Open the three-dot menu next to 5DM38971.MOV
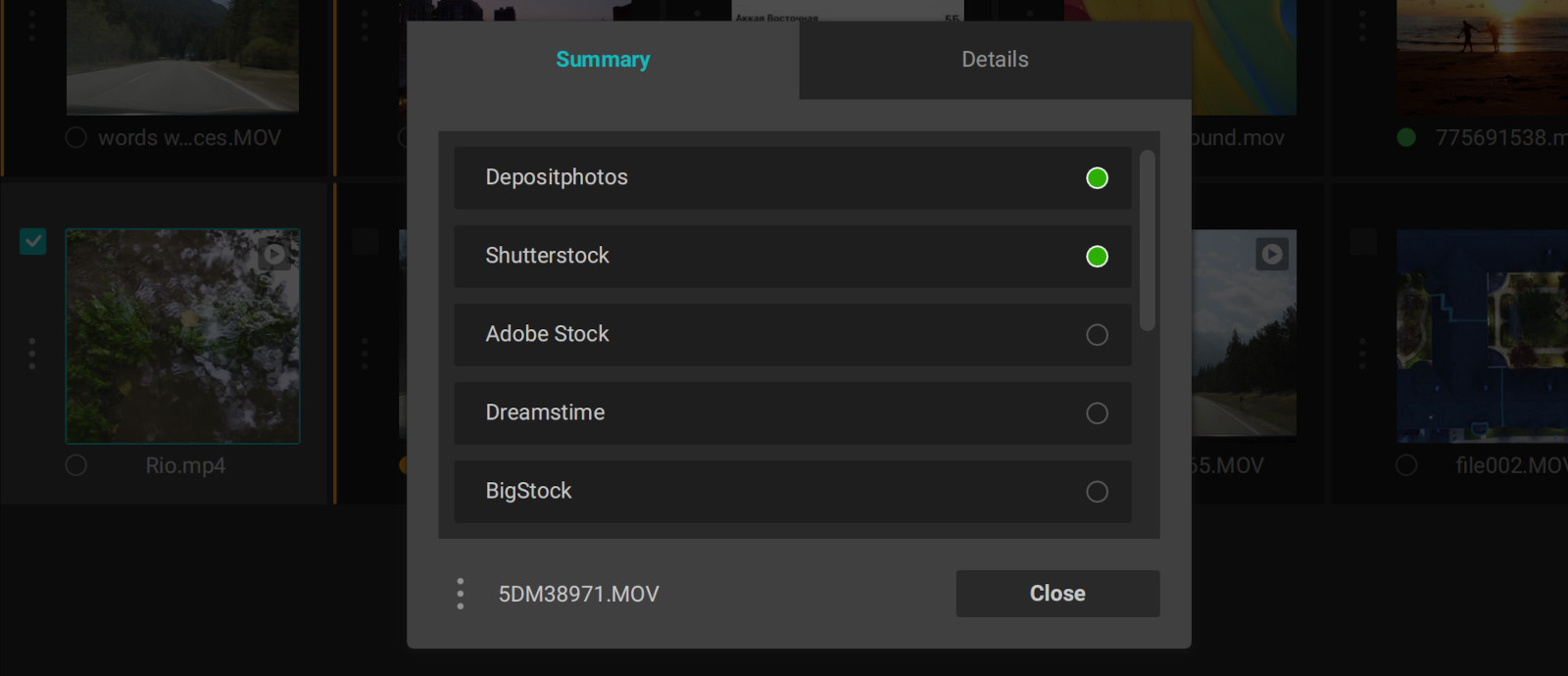This screenshot has width=1568, height=676. pyautogui.click(x=460, y=594)
